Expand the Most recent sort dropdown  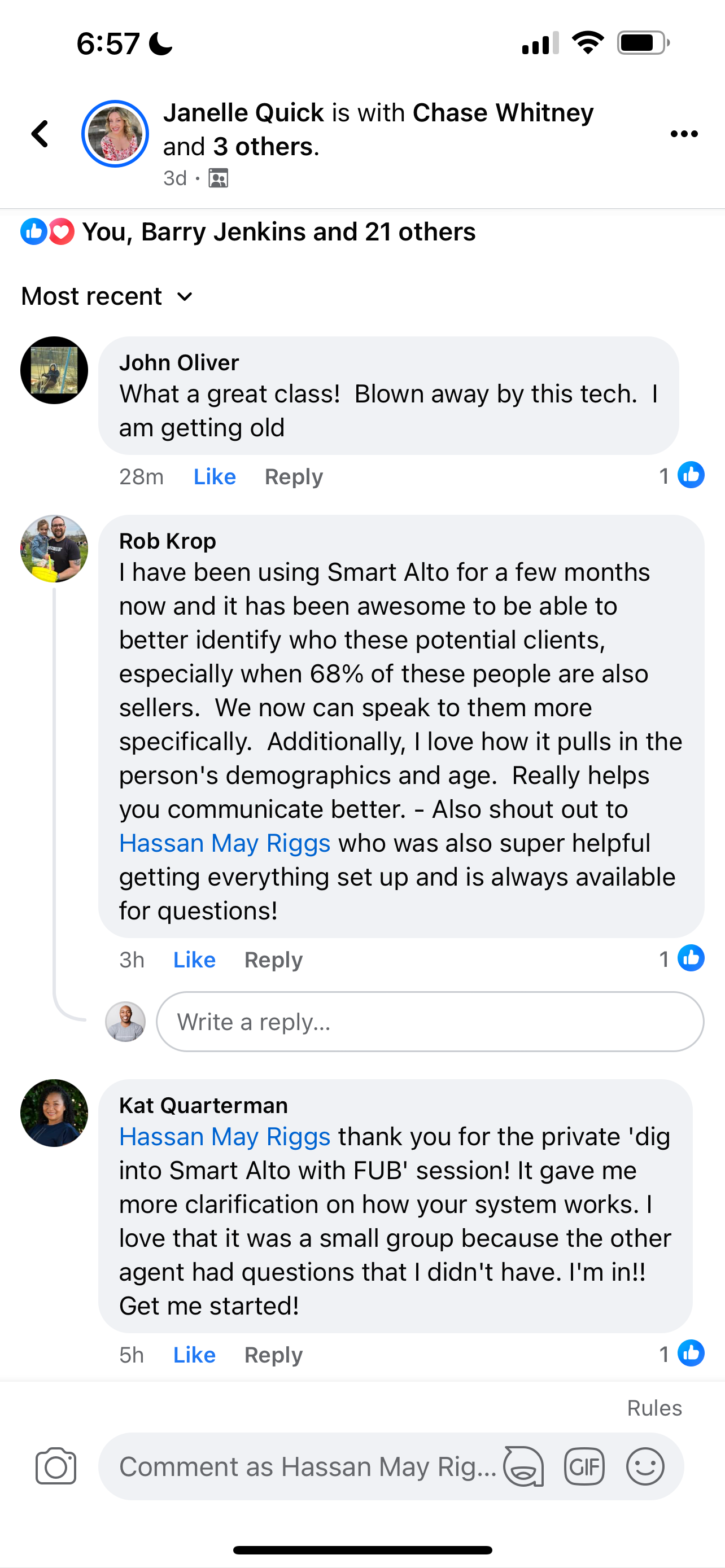click(x=107, y=296)
